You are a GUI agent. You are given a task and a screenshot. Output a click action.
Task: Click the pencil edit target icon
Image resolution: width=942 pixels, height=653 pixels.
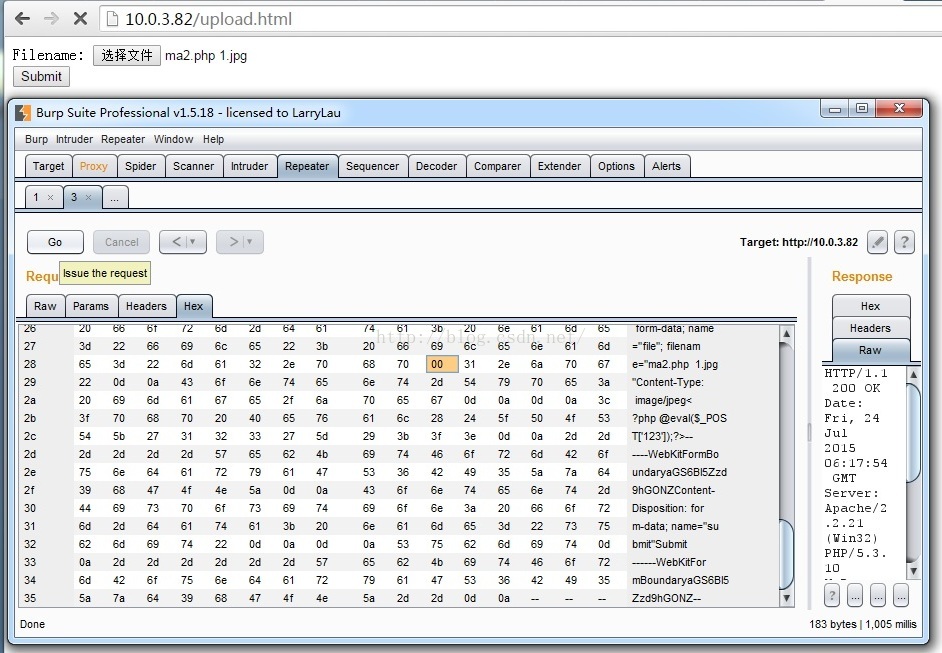tap(877, 242)
